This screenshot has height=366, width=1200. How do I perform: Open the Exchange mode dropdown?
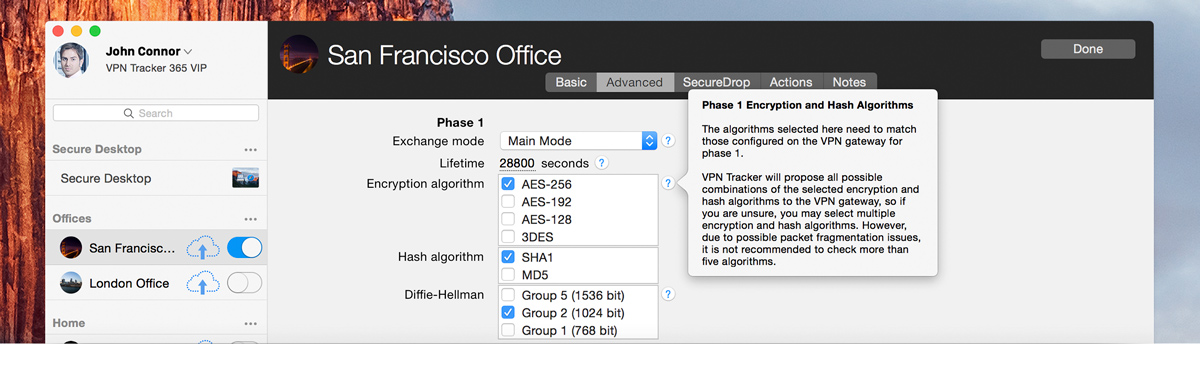(x=578, y=141)
